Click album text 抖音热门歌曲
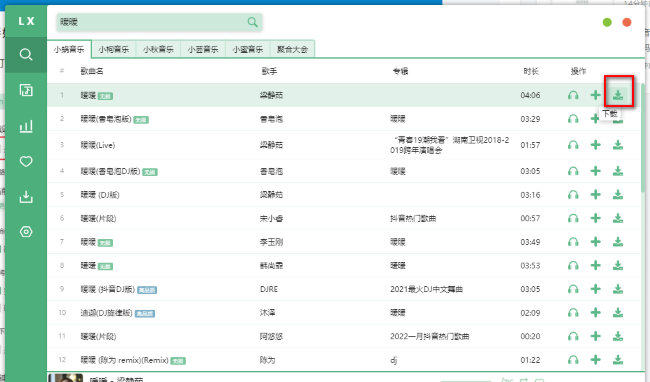650x382 pixels. [413, 218]
